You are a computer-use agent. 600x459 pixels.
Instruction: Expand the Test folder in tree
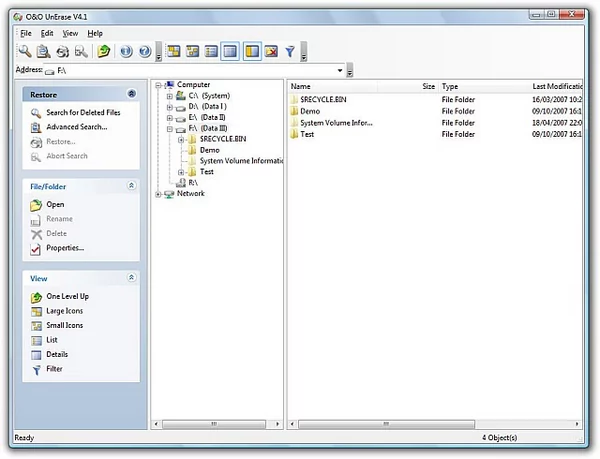point(181,172)
